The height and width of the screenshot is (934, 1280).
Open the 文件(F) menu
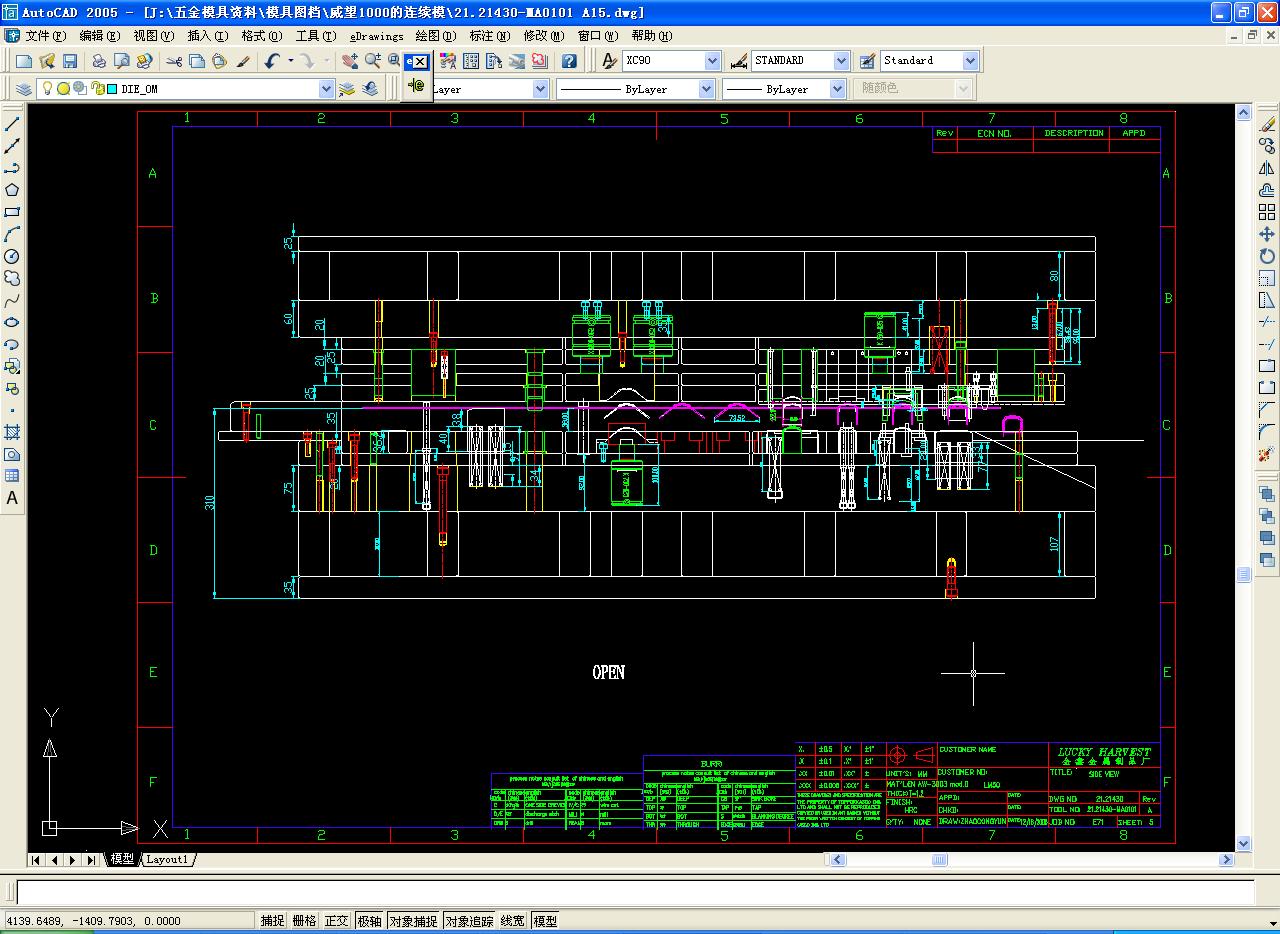[45, 36]
